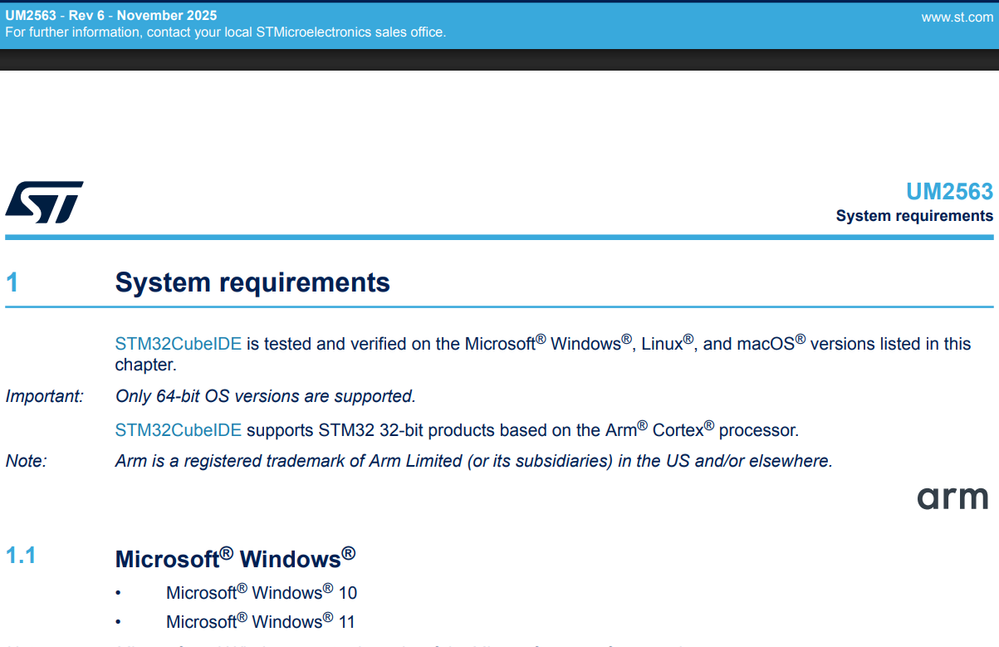
Task: Click the UM2563 document code at right
Action: pyautogui.click(x=949, y=192)
